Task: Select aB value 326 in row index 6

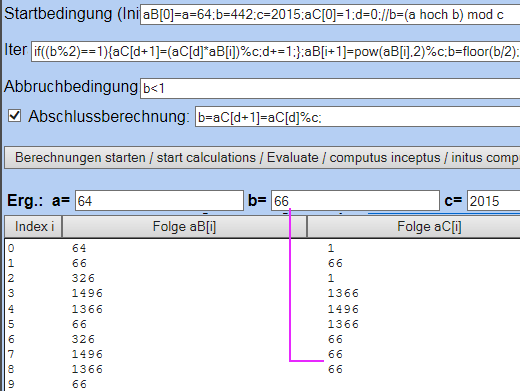Action: pyautogui.click(x=83, y=339)
